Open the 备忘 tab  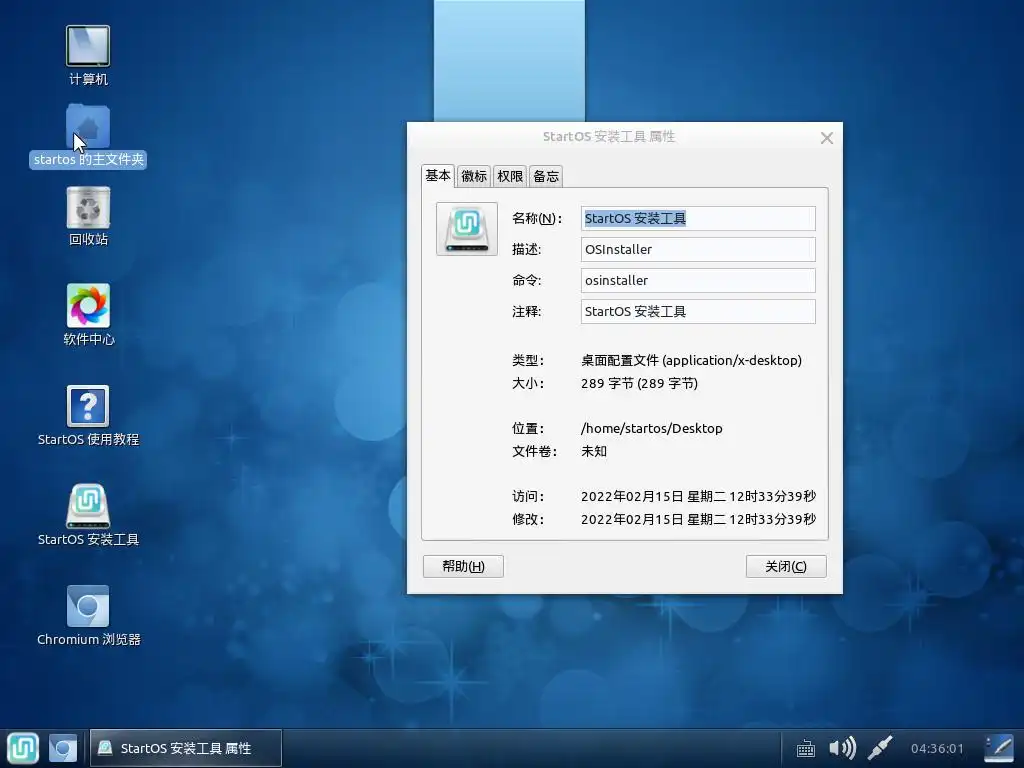(x=546, y=176)
